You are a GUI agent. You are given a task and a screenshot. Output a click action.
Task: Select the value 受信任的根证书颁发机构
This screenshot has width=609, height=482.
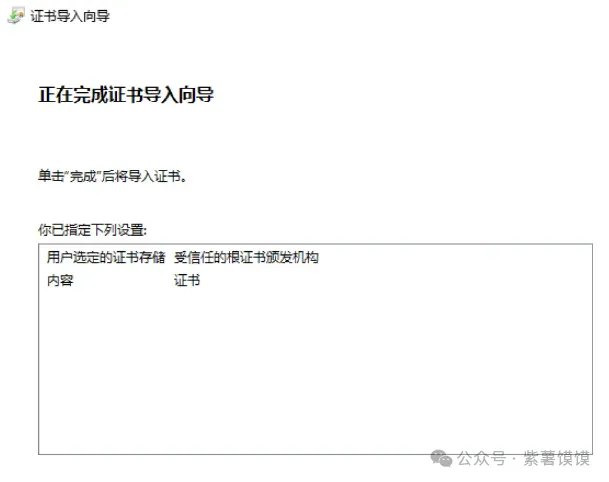pyautogui.click(x=246, y=257)
